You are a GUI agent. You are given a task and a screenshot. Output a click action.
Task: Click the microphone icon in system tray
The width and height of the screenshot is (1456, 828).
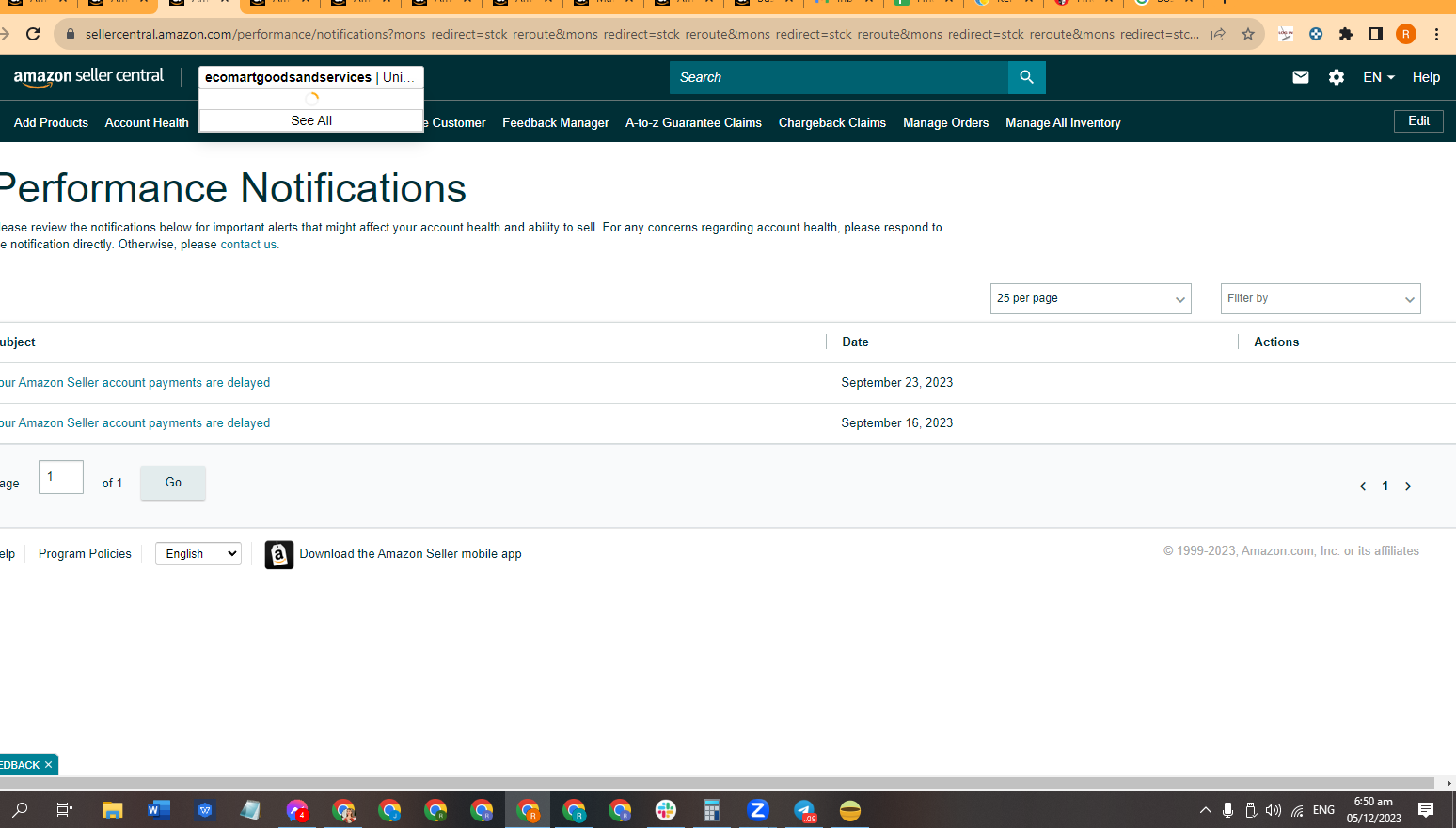1227,810
